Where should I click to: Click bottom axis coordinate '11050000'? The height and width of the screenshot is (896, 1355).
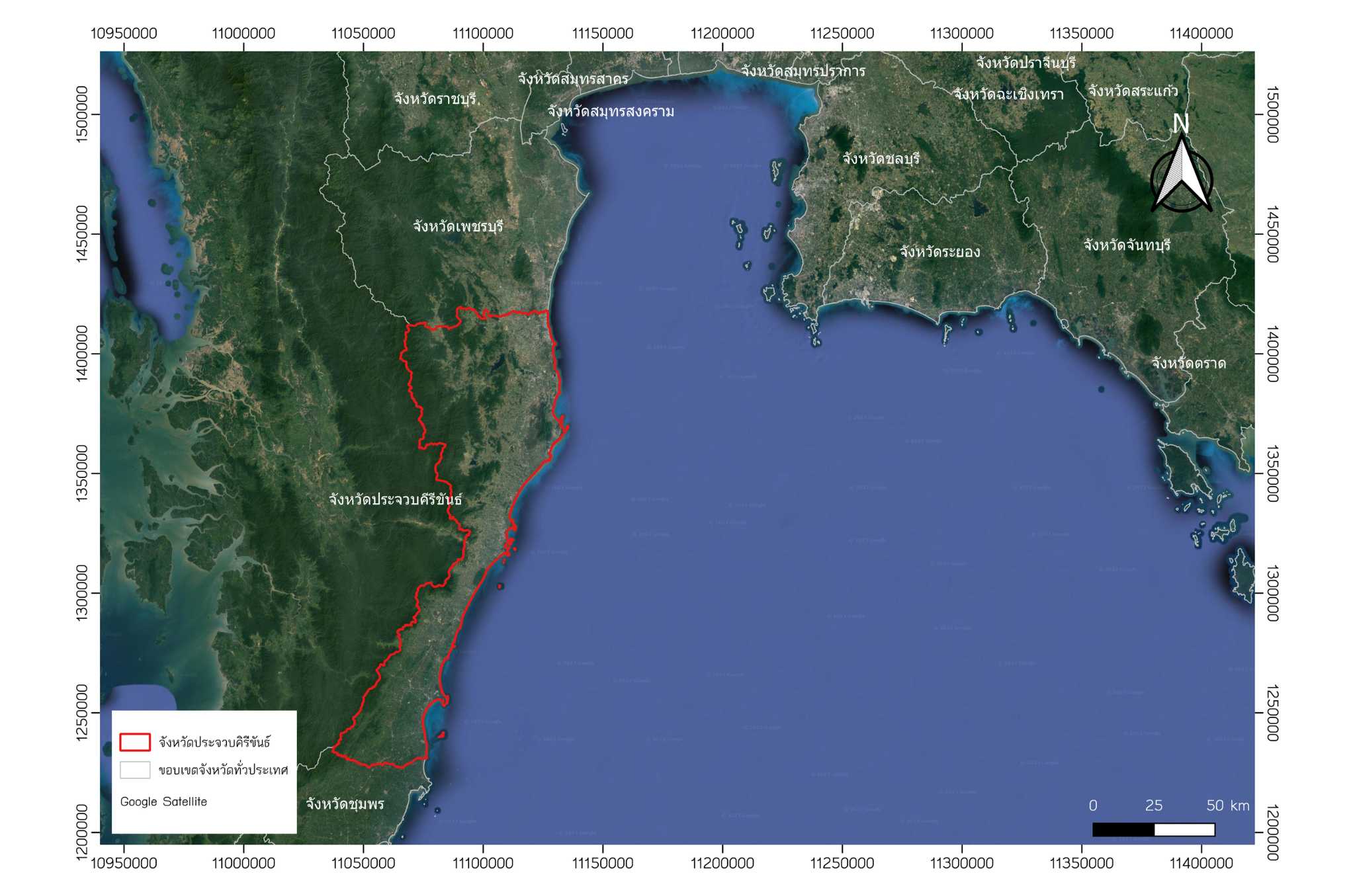pyautogui.click(x=363, y=863)
